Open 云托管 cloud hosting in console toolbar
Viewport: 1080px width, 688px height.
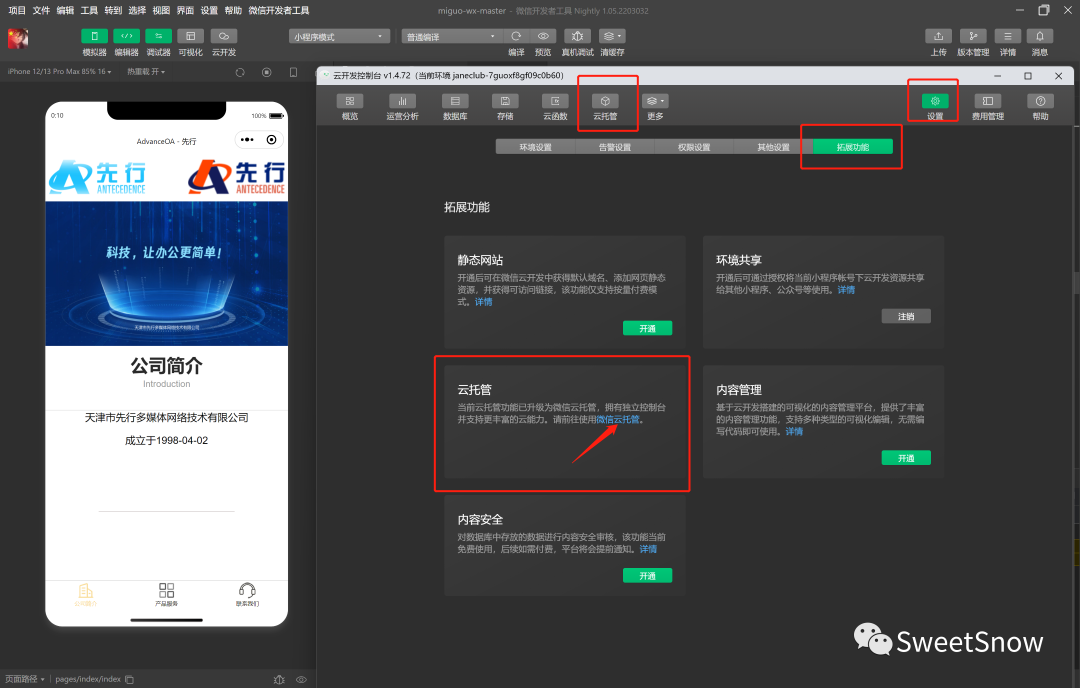605,107
